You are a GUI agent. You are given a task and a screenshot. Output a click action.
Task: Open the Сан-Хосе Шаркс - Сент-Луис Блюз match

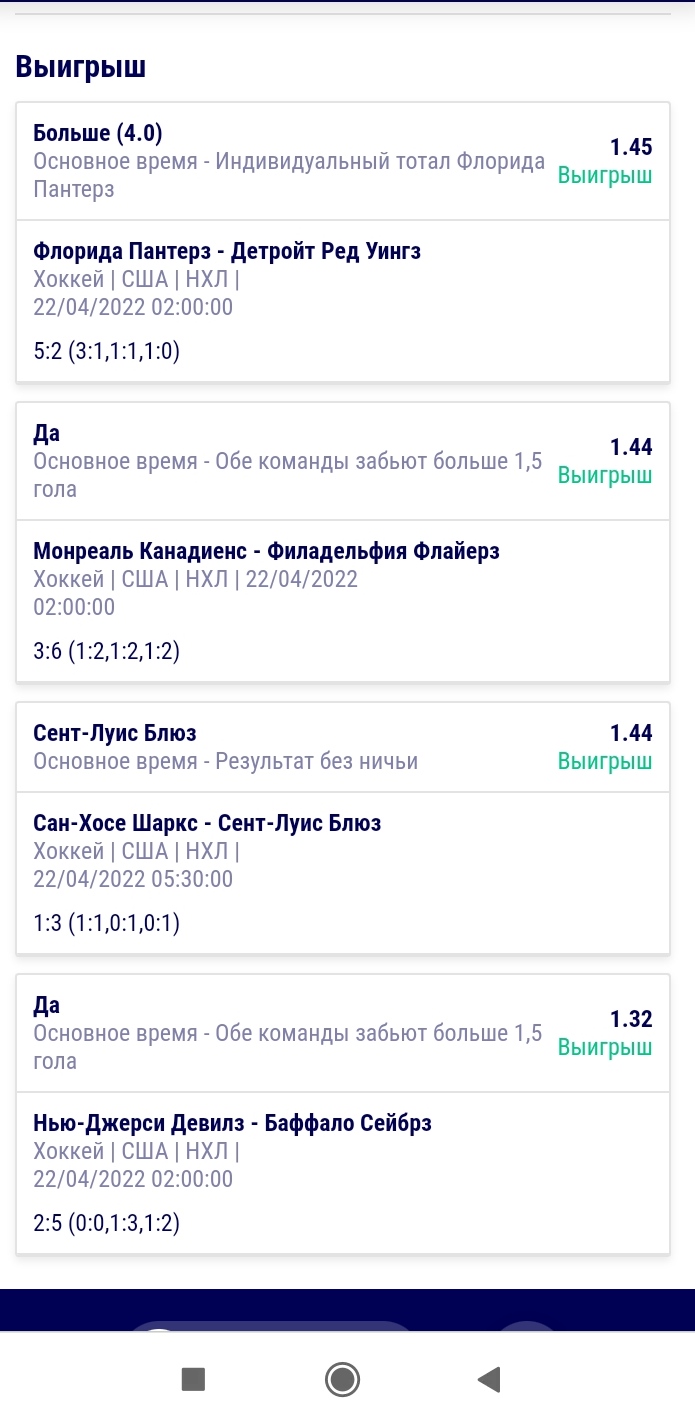207,823
